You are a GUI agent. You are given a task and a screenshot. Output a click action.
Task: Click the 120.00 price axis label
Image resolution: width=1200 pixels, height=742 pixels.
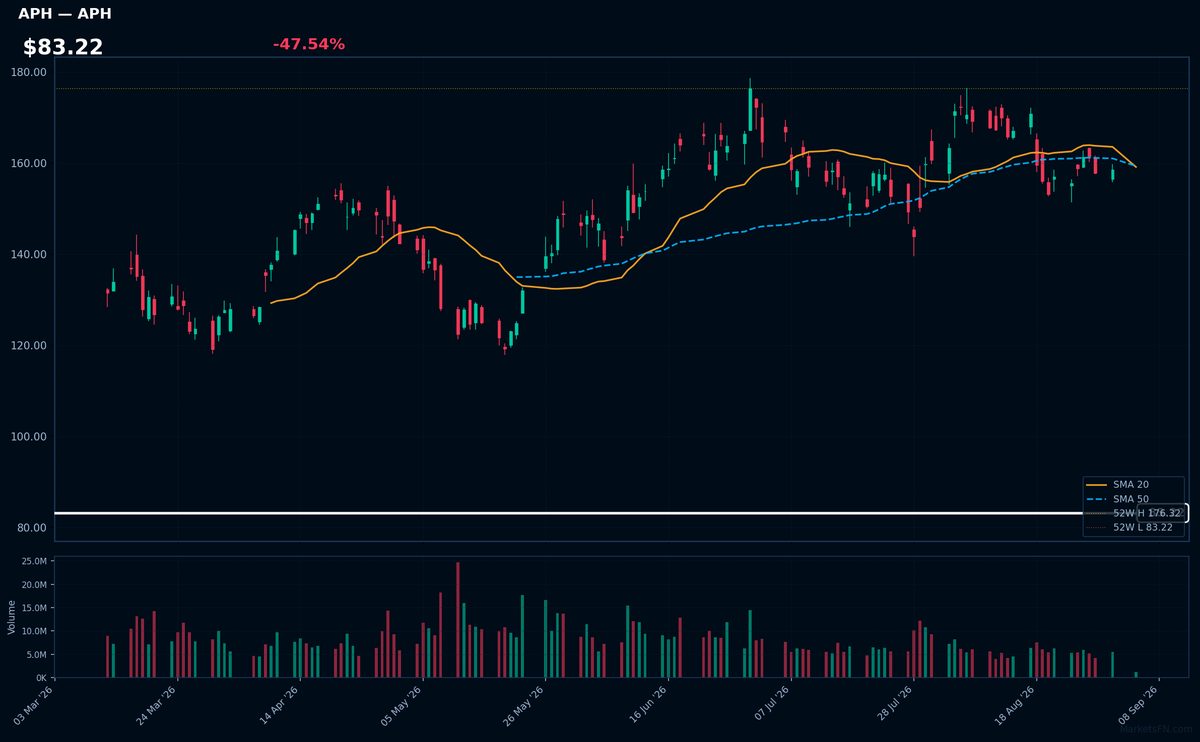pyautogui.click(x=29, y=345)
